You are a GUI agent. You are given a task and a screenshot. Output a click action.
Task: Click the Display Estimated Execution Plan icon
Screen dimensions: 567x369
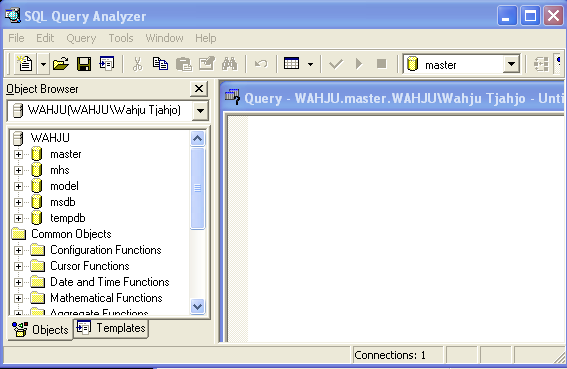click(x=541, y=65)
